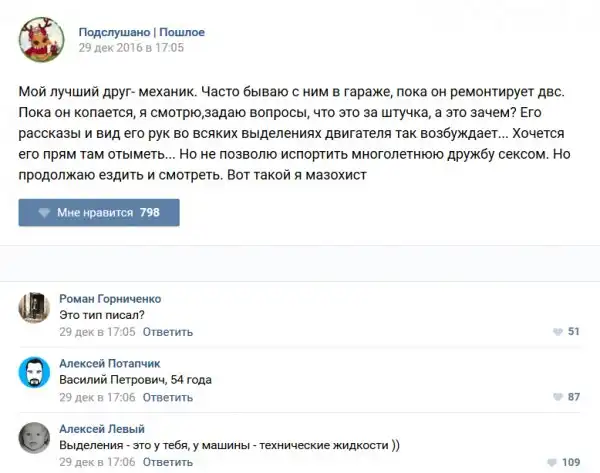Open the Алексей Левый profile name link

click(102, 429)
